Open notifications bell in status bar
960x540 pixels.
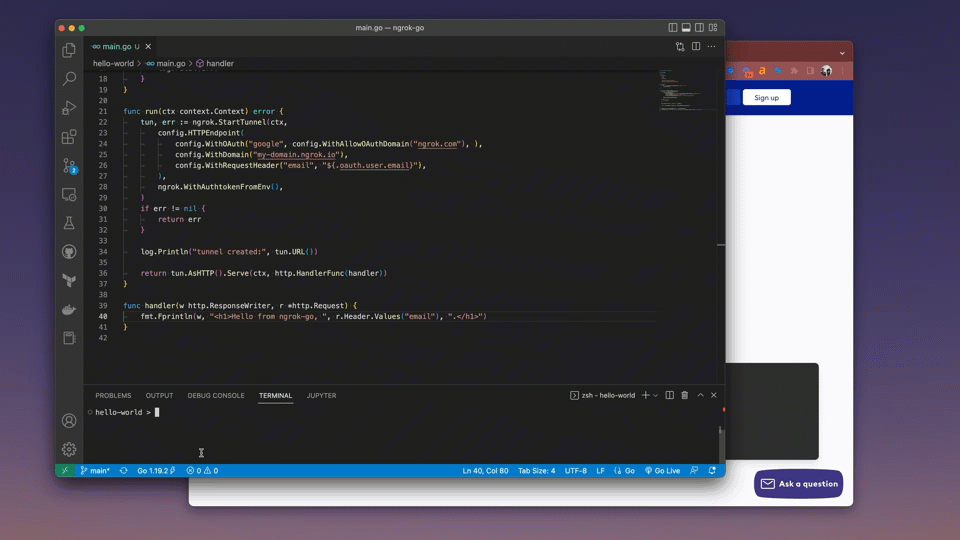tap(712, 470)
